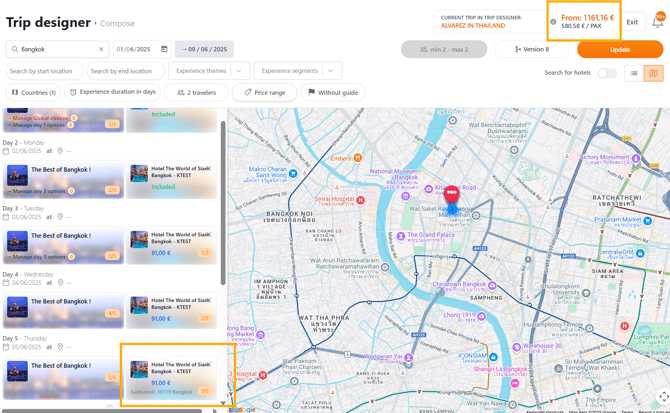The height and width of the screenshot is (413, 670).
Task: Open the Countries (1) filter
Action: 33,92
